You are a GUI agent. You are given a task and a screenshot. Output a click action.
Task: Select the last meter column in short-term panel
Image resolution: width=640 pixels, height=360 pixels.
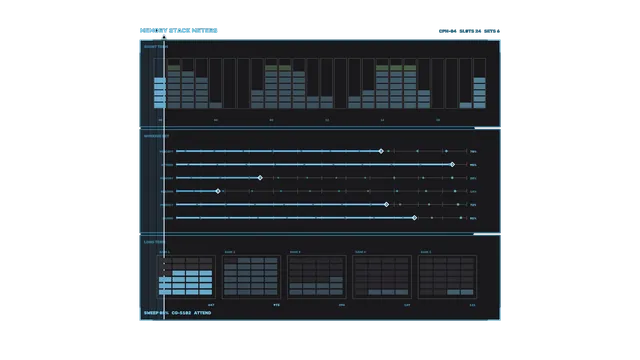[480, 83]
